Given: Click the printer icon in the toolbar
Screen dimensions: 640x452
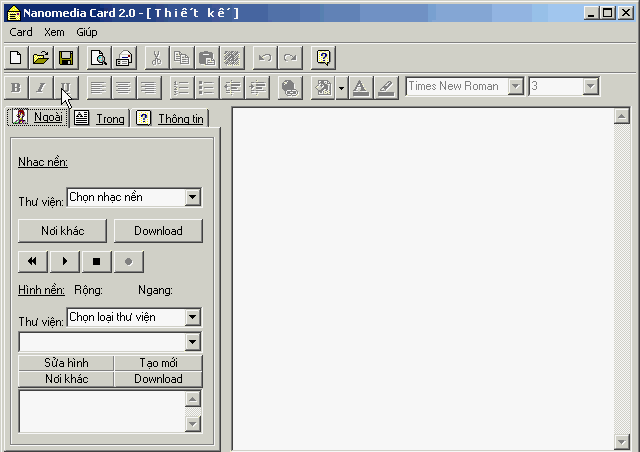Looking at the screenshot, I should point(124,58).
